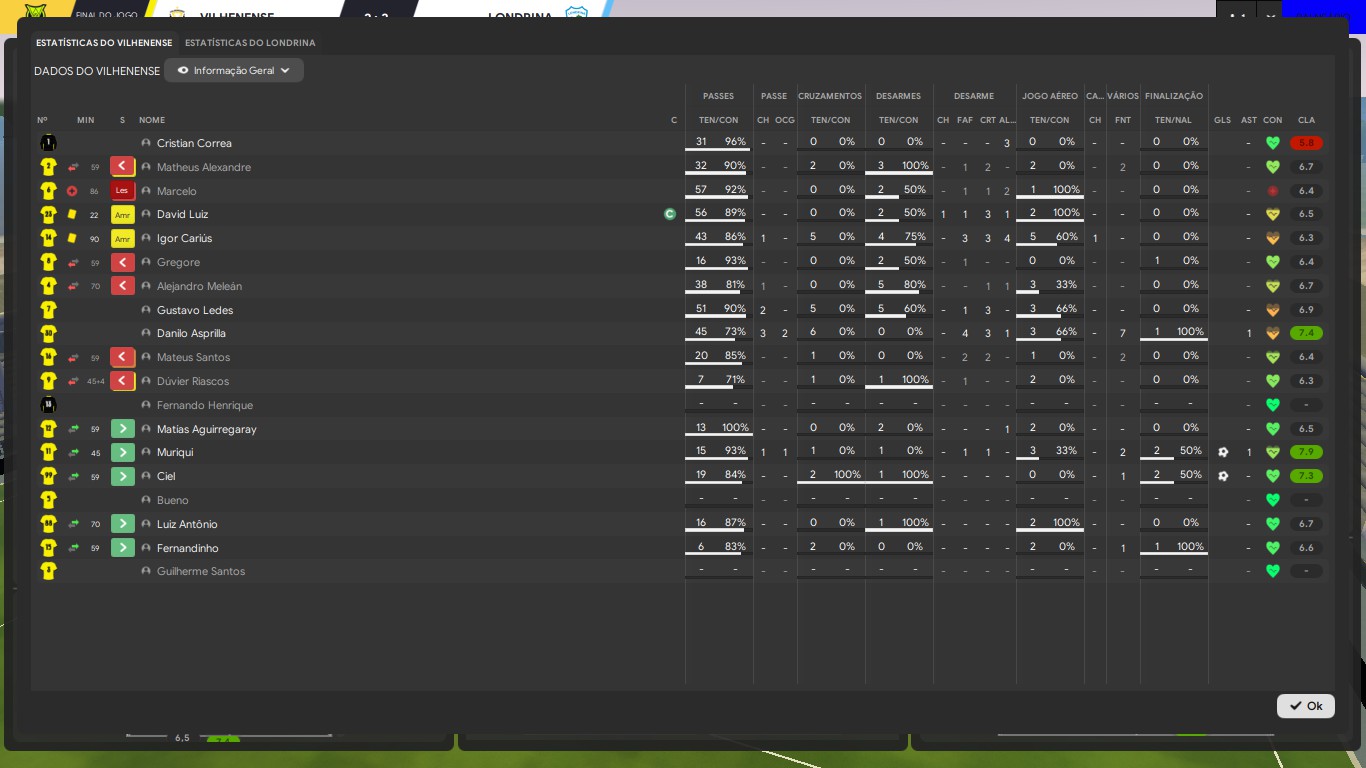Screen dimensions: 1366x768
Task: Sort by the MIN column header
Action: pos(86,120)
